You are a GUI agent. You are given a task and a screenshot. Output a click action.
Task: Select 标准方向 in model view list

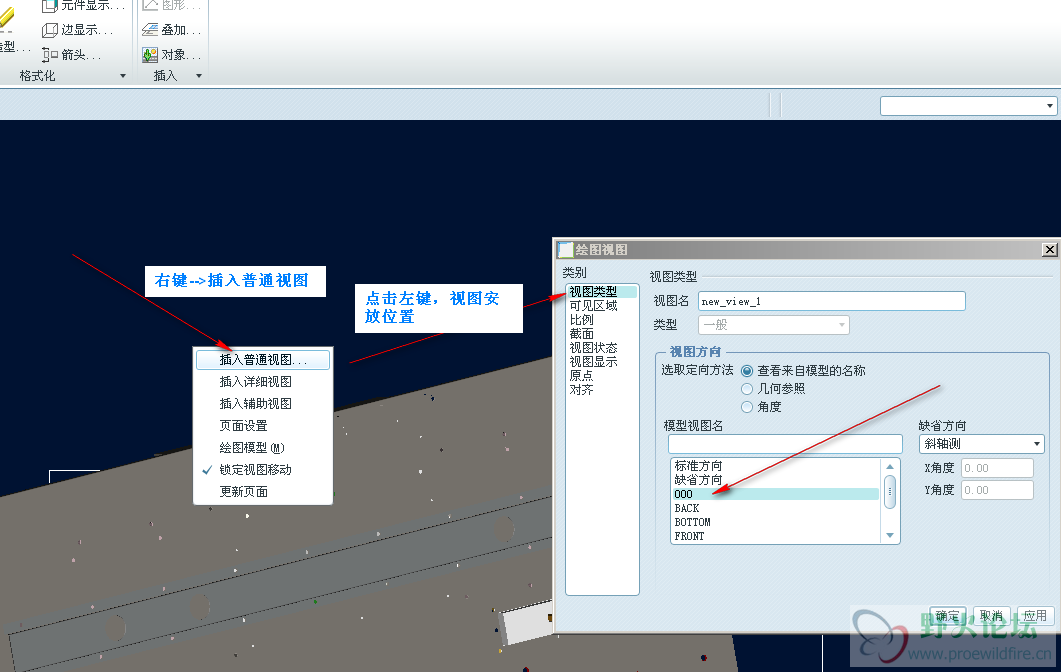(776, 466)
